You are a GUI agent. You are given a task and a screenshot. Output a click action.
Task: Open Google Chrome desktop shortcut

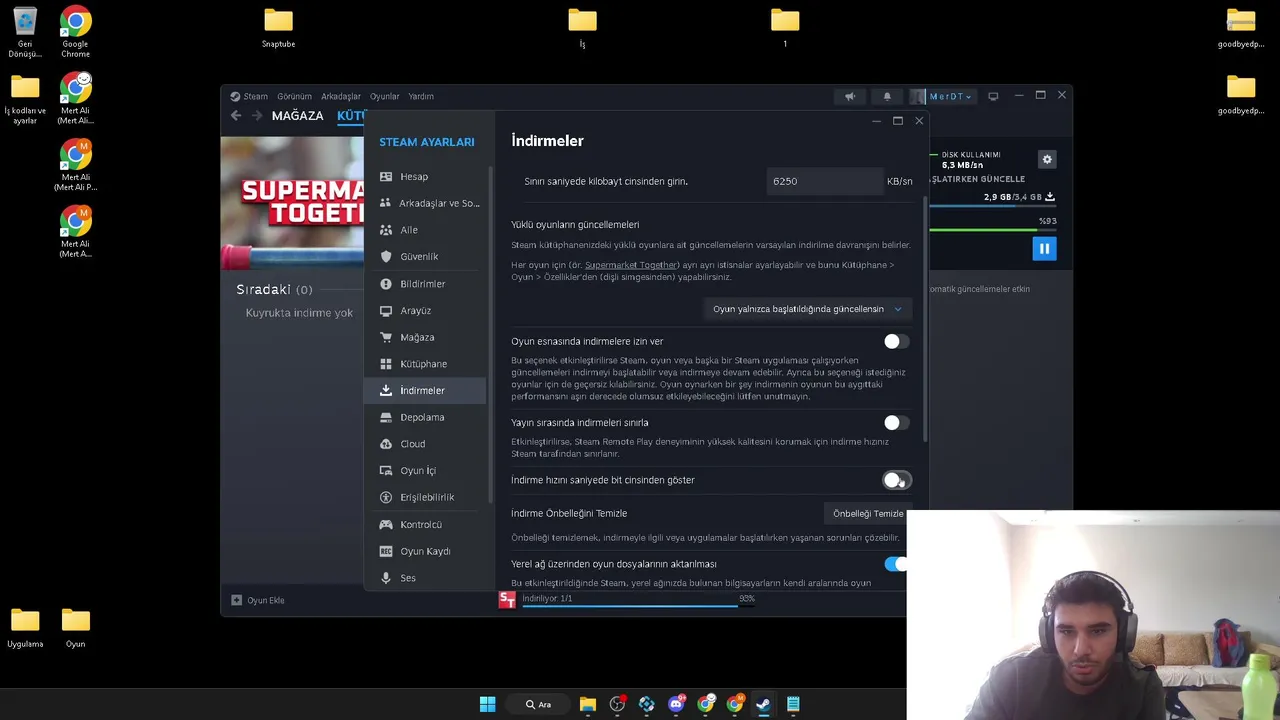75,32
